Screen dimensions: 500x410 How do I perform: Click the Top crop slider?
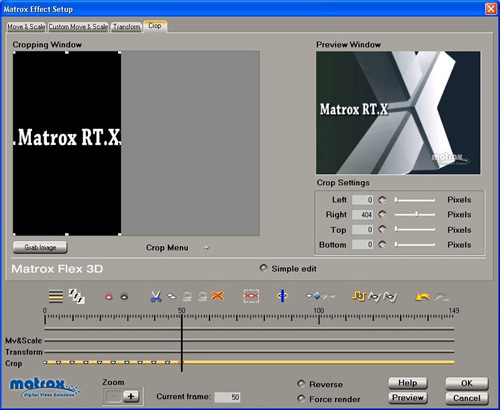pos(415,229)
